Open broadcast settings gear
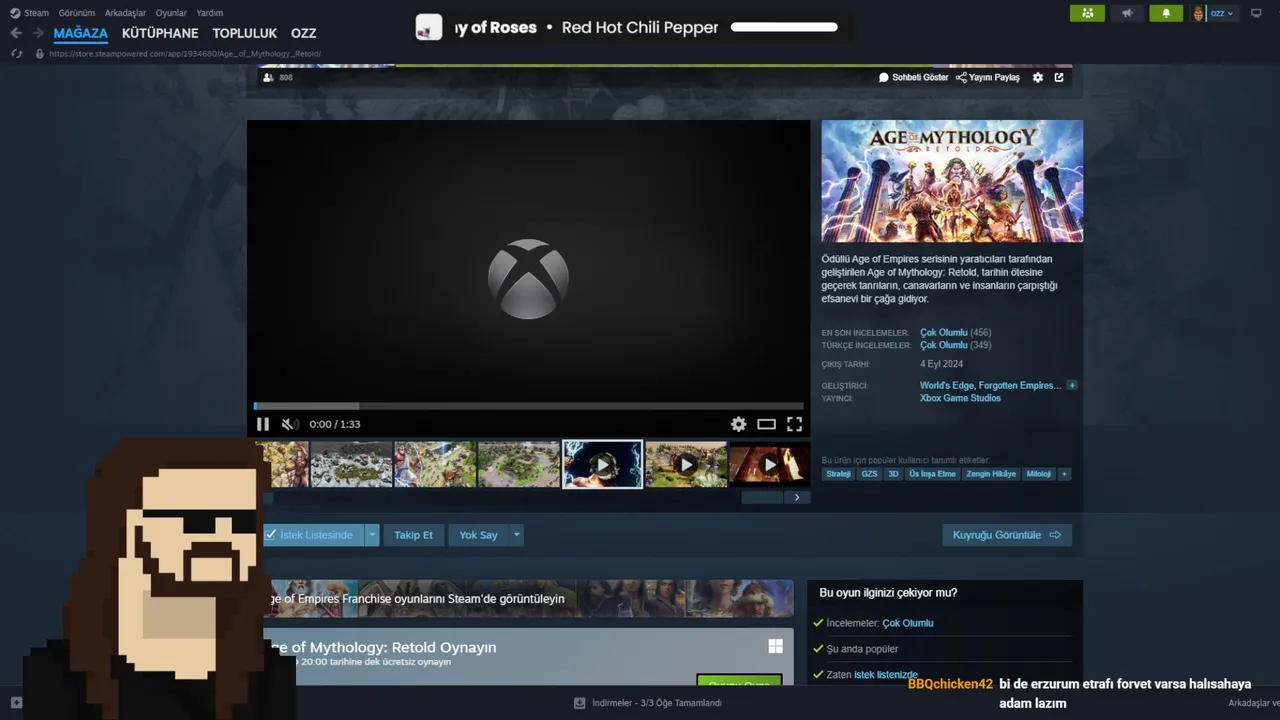This screenshot has width=1280, height=720. (x=1038, y=77)
